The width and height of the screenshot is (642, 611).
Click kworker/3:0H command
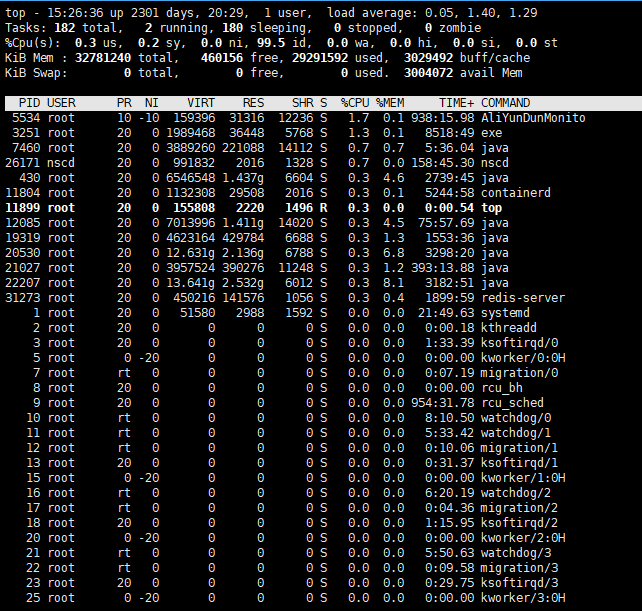pyautogui.click(x=523, y=598)
